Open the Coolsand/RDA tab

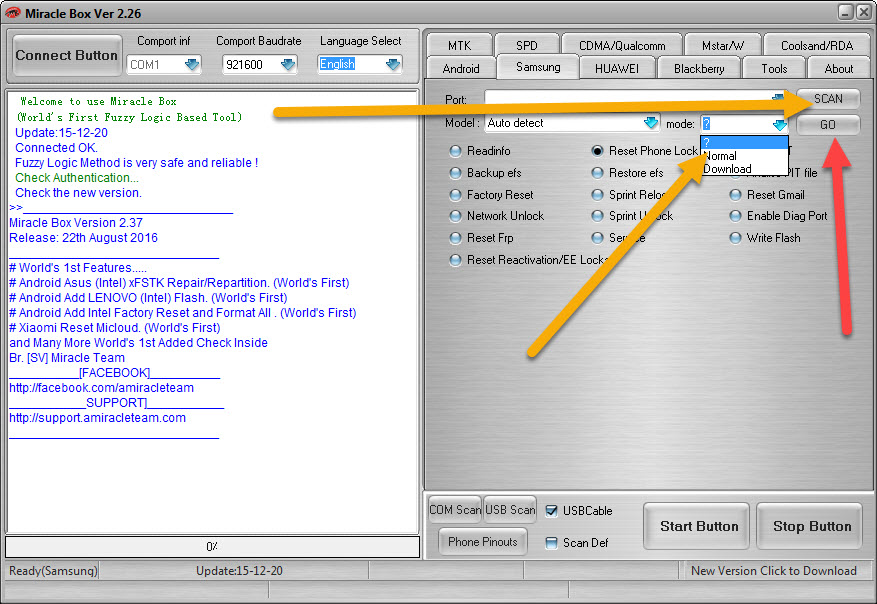(x=817, y=45)
